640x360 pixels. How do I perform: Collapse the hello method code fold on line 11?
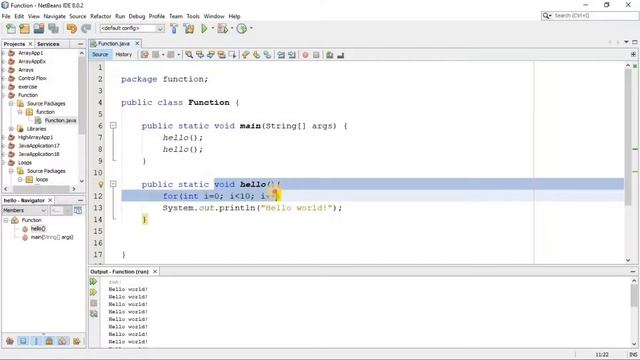tap(113, 184)
